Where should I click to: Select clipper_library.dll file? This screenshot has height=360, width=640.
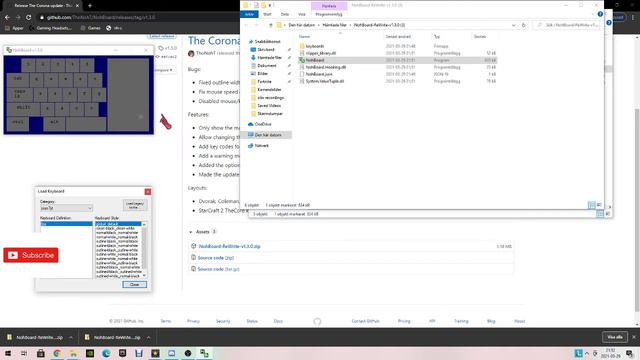pos(321,53)
